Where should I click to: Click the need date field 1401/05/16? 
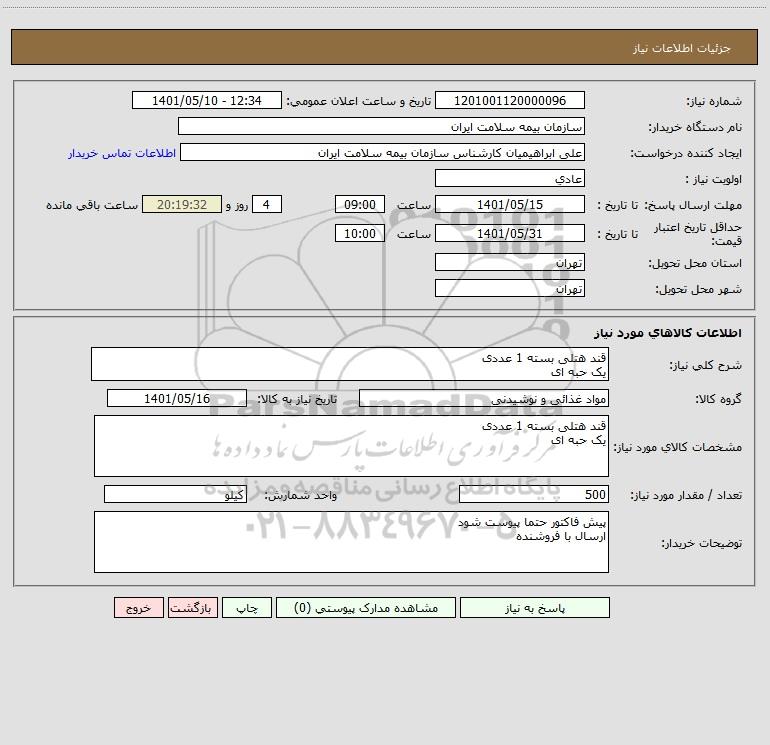click(x=177, y=398)
